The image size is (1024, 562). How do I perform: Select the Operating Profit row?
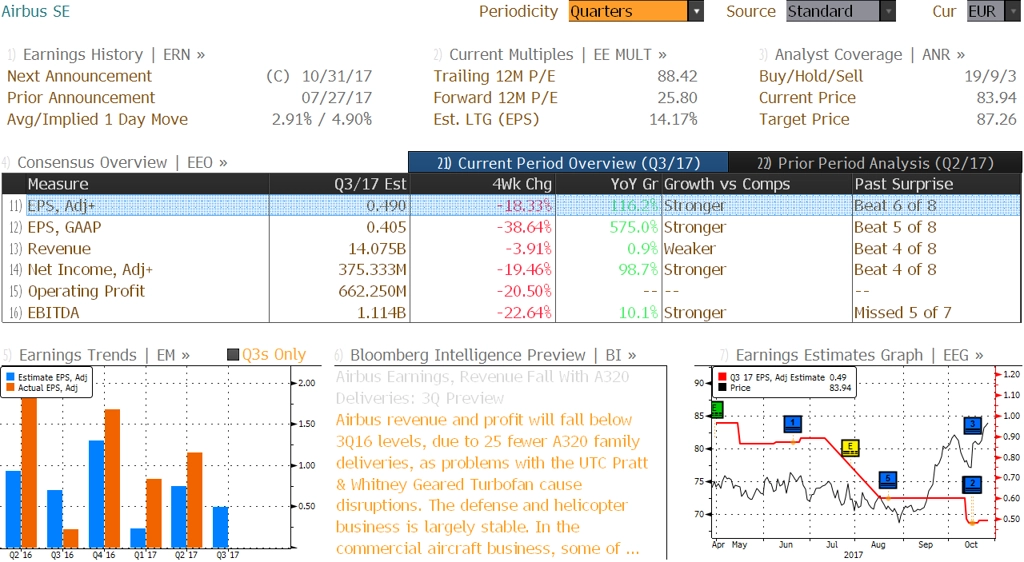coord(511,291)
